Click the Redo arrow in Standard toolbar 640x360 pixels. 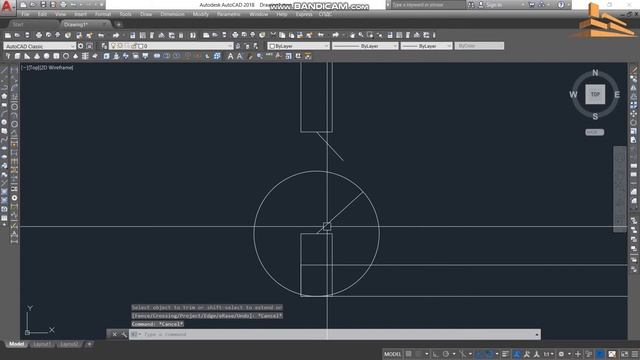(x=116, y=36)
